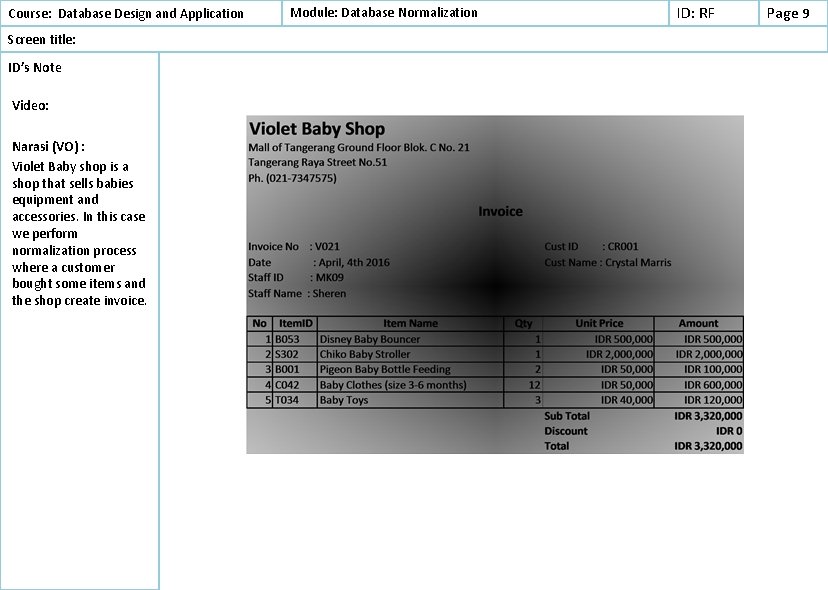Click unit price 'IDR 40,000' for Baby Toys
This screenshot has width=828, height=590.
coord(627,400)
